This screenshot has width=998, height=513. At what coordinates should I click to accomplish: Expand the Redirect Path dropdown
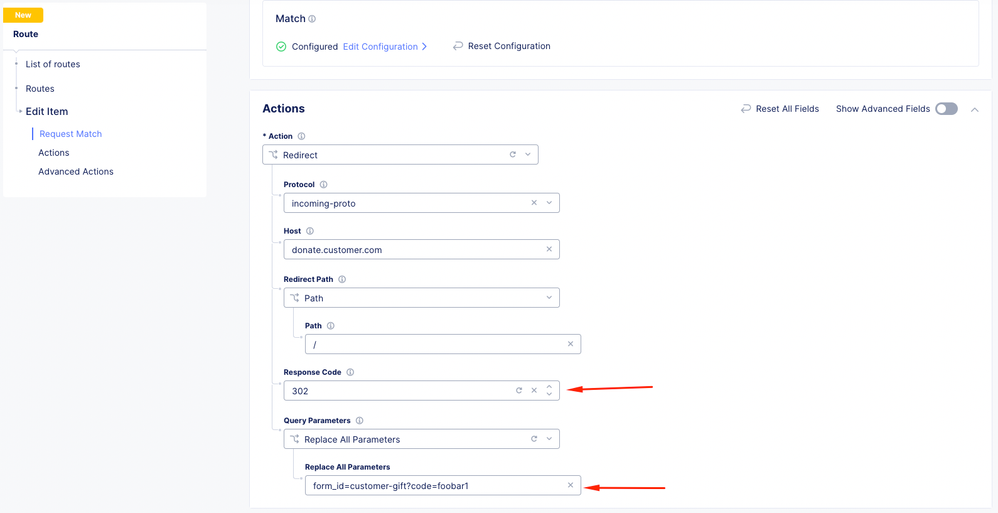click(549, 298)
